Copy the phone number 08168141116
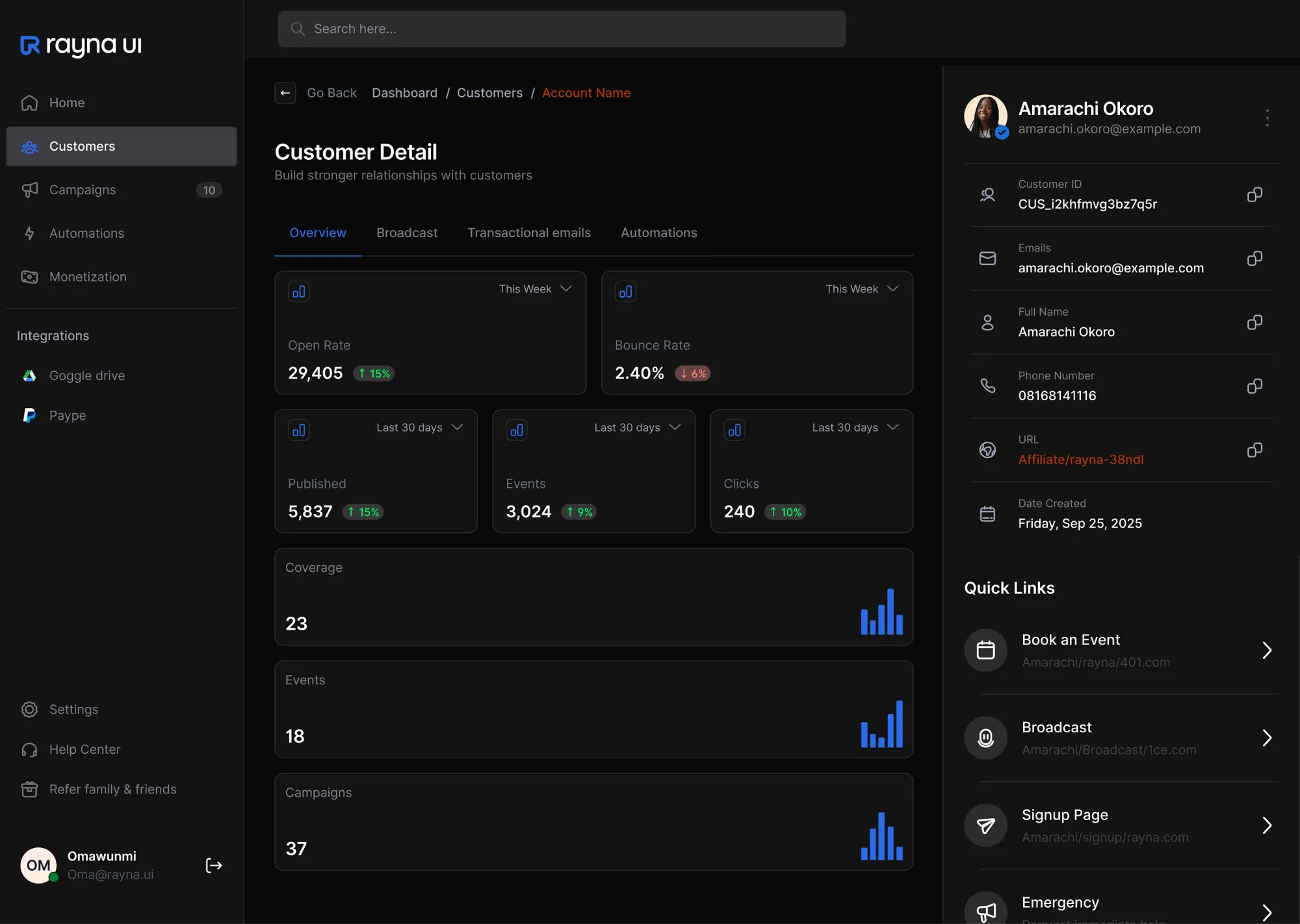This screenshot has height=924, width=1300. [x=1254, y=387]
